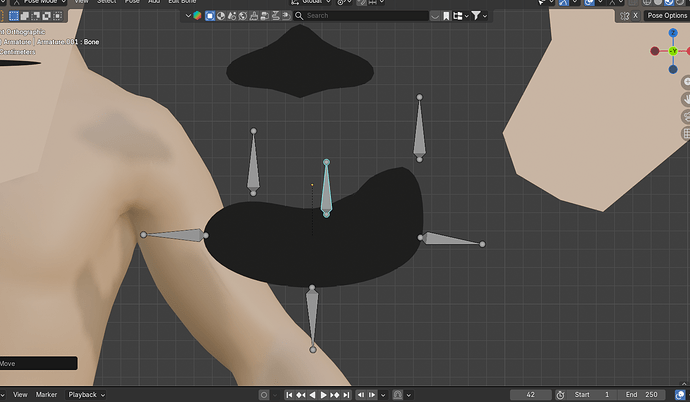
Task: Click the Z axis on navigation gizmo
Action: pos(673,33)
